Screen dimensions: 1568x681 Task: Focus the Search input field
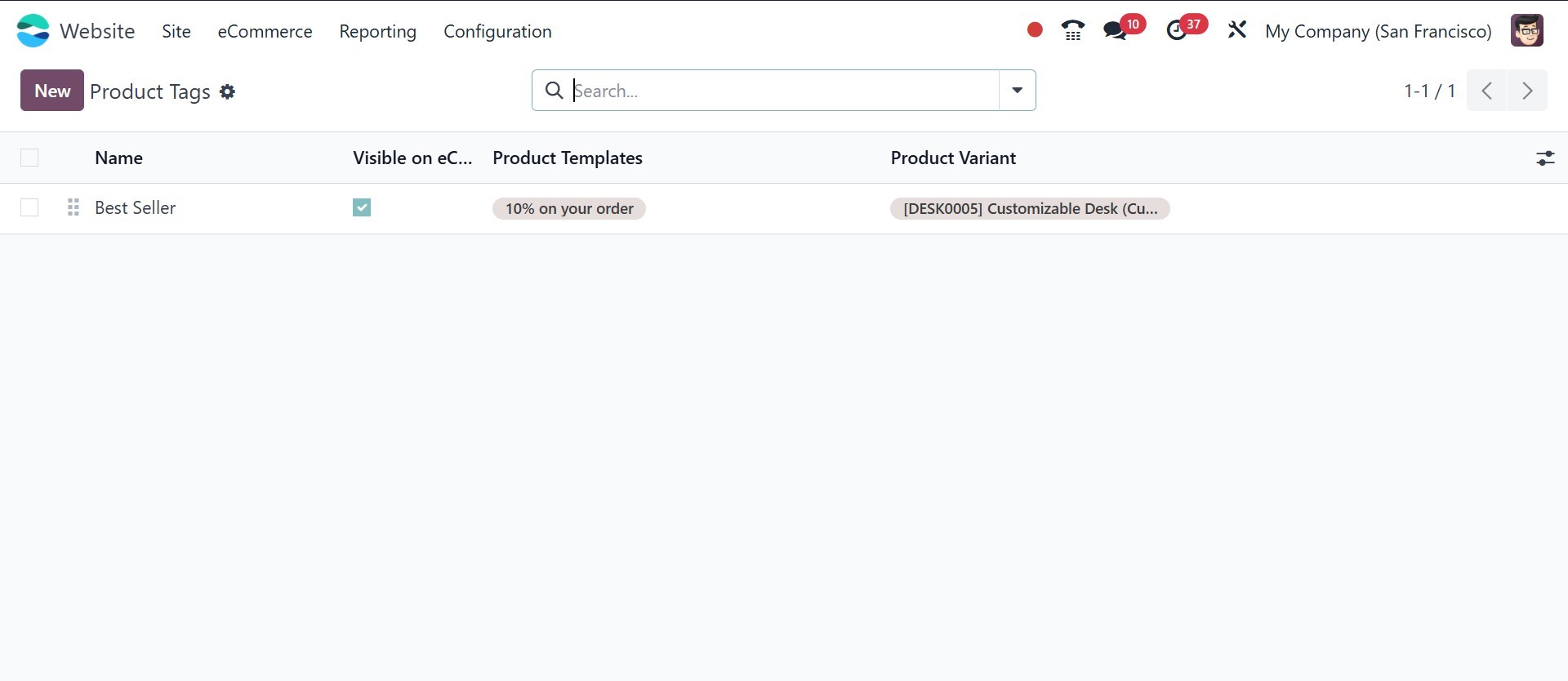(x=784, y=91)
